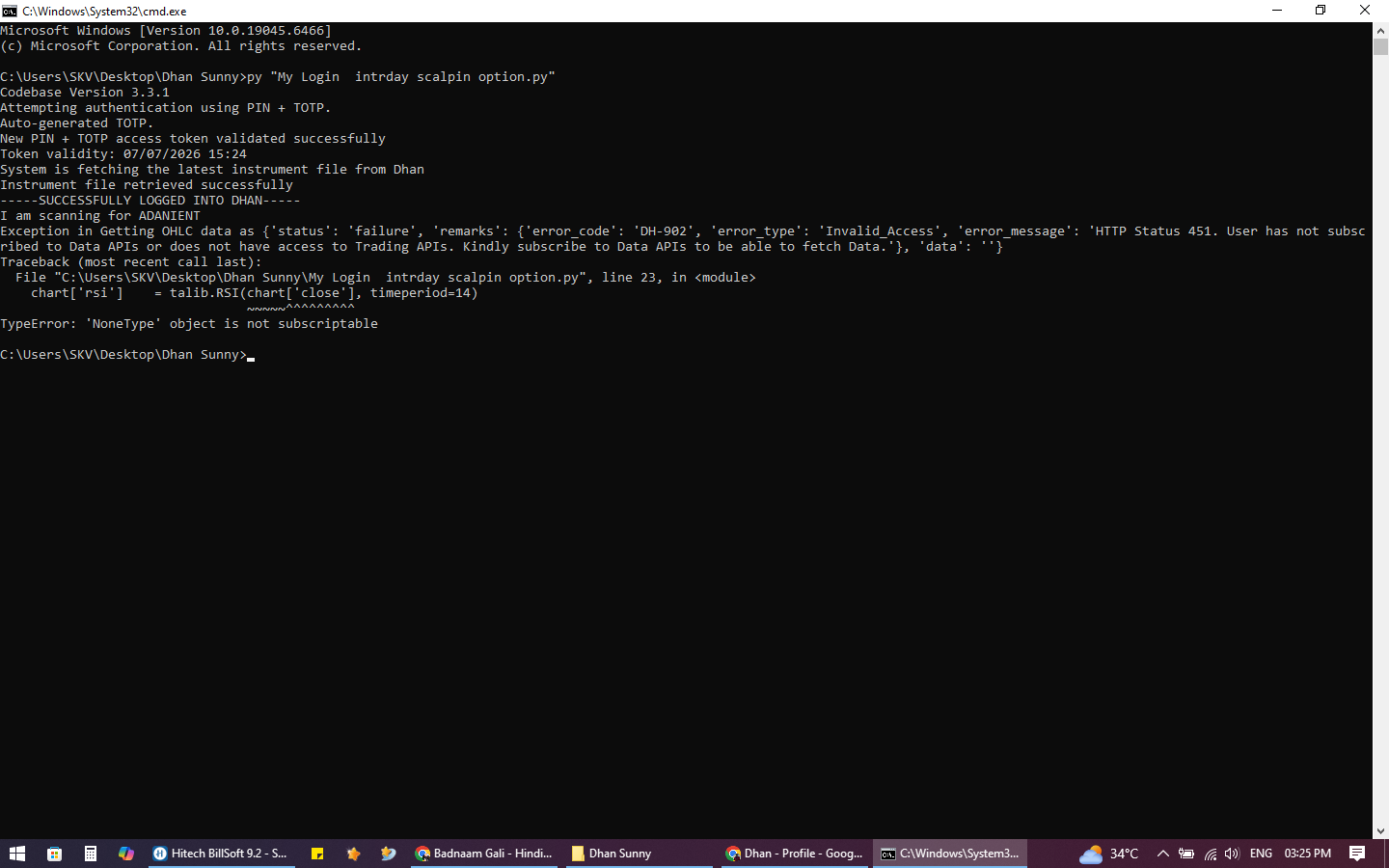Click 'SUCCESSFULLY LOGGED INTO DHAN' line

tap(150, 201)
